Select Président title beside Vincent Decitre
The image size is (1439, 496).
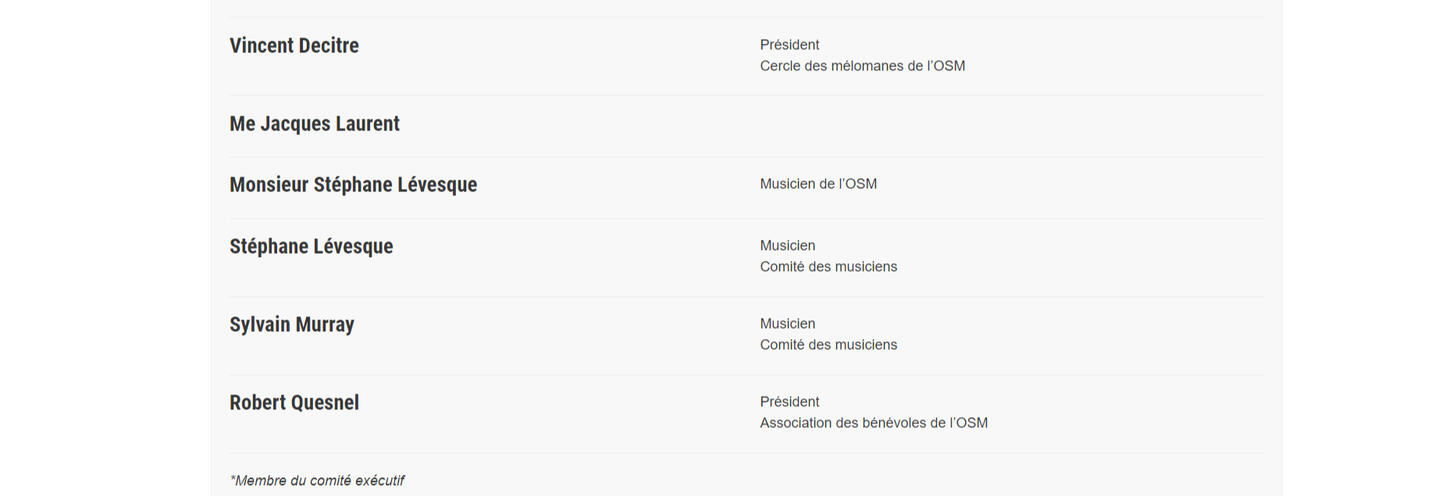(789, 45)
